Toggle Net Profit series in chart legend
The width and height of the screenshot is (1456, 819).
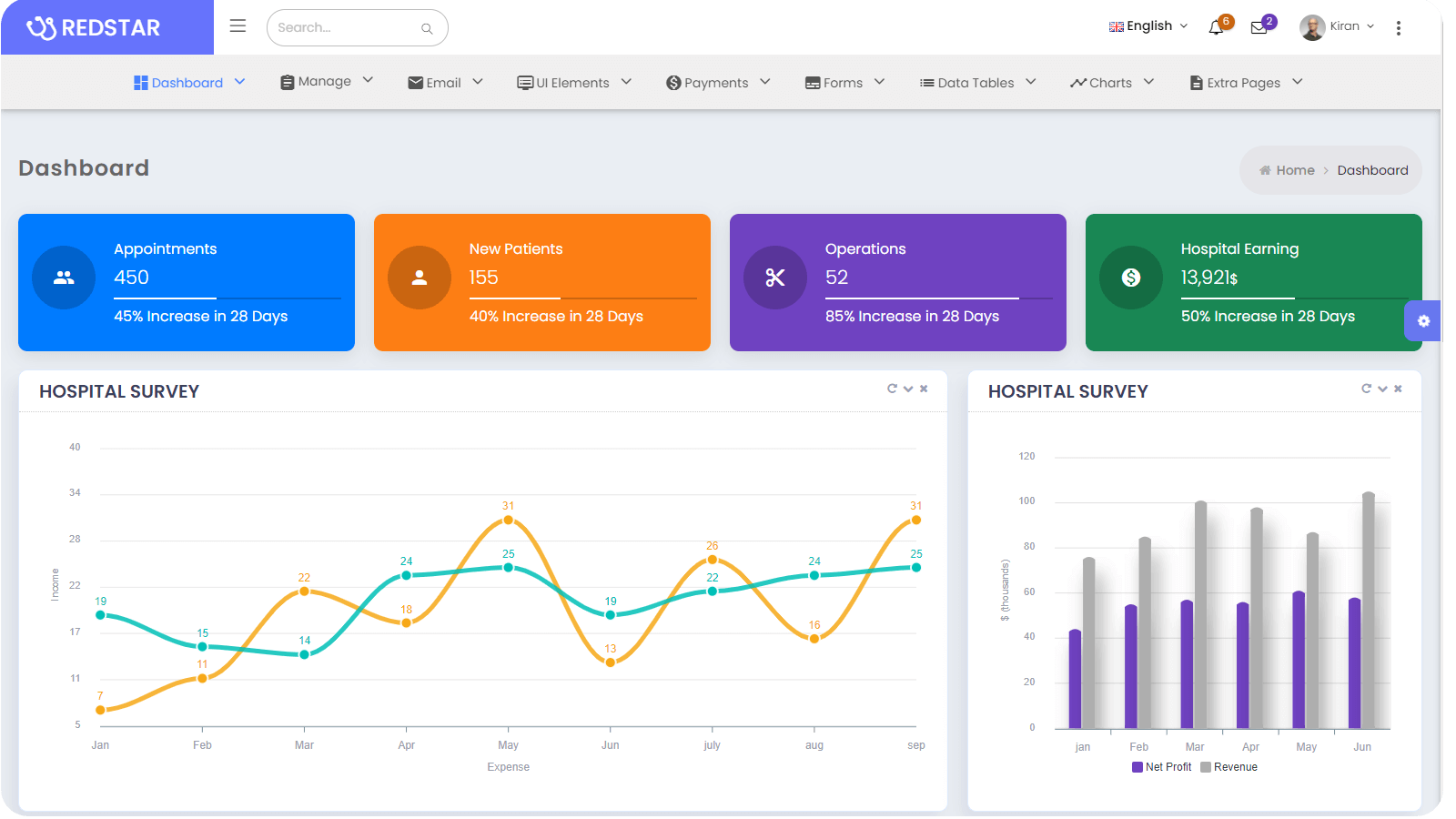(x=1161, y=767)
